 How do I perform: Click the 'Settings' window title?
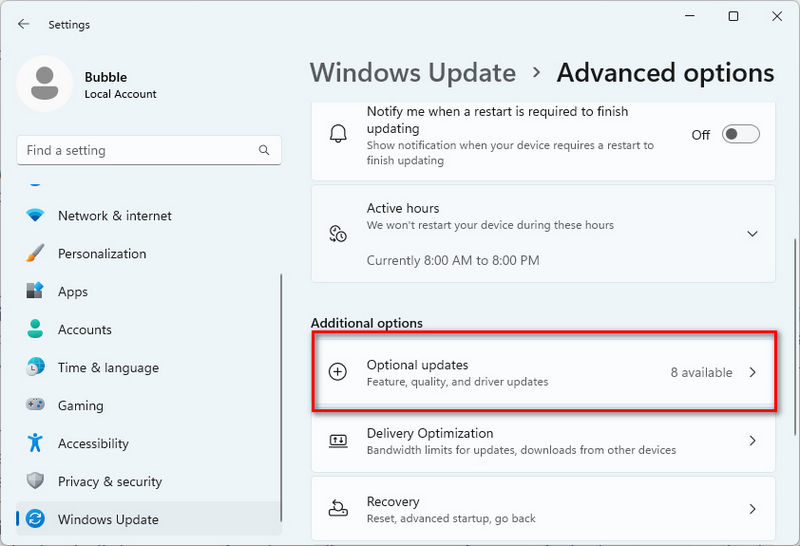[x=69, y=24]
